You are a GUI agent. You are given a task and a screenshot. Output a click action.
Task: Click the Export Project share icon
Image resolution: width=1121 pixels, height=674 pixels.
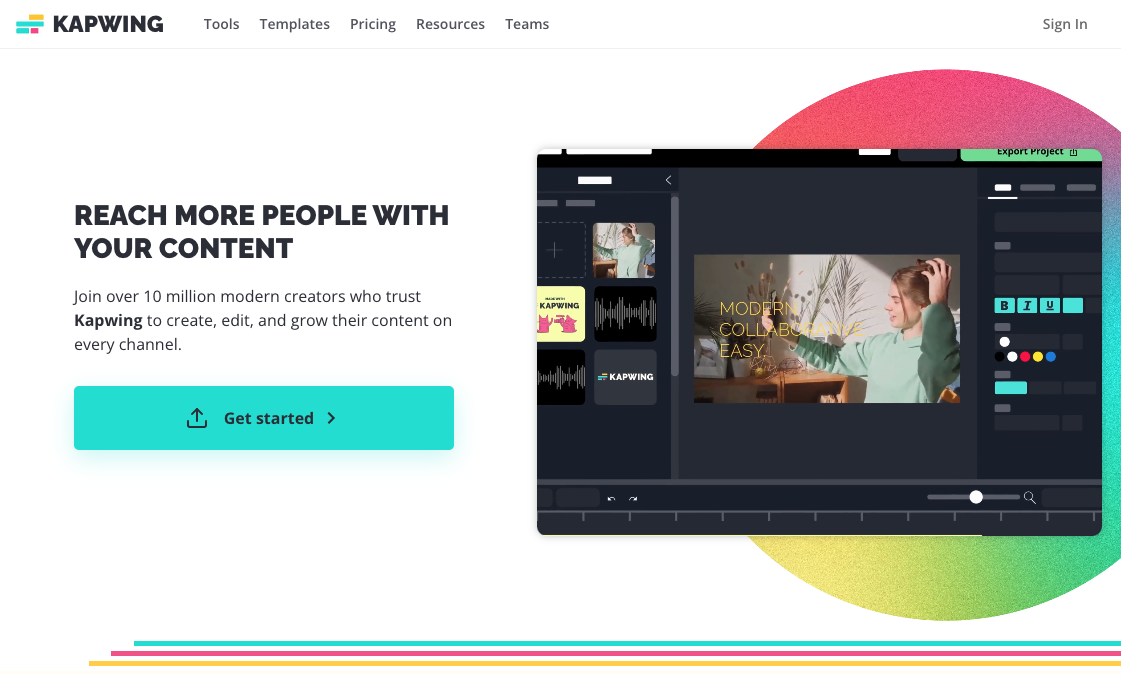(x=1073, y=152)
